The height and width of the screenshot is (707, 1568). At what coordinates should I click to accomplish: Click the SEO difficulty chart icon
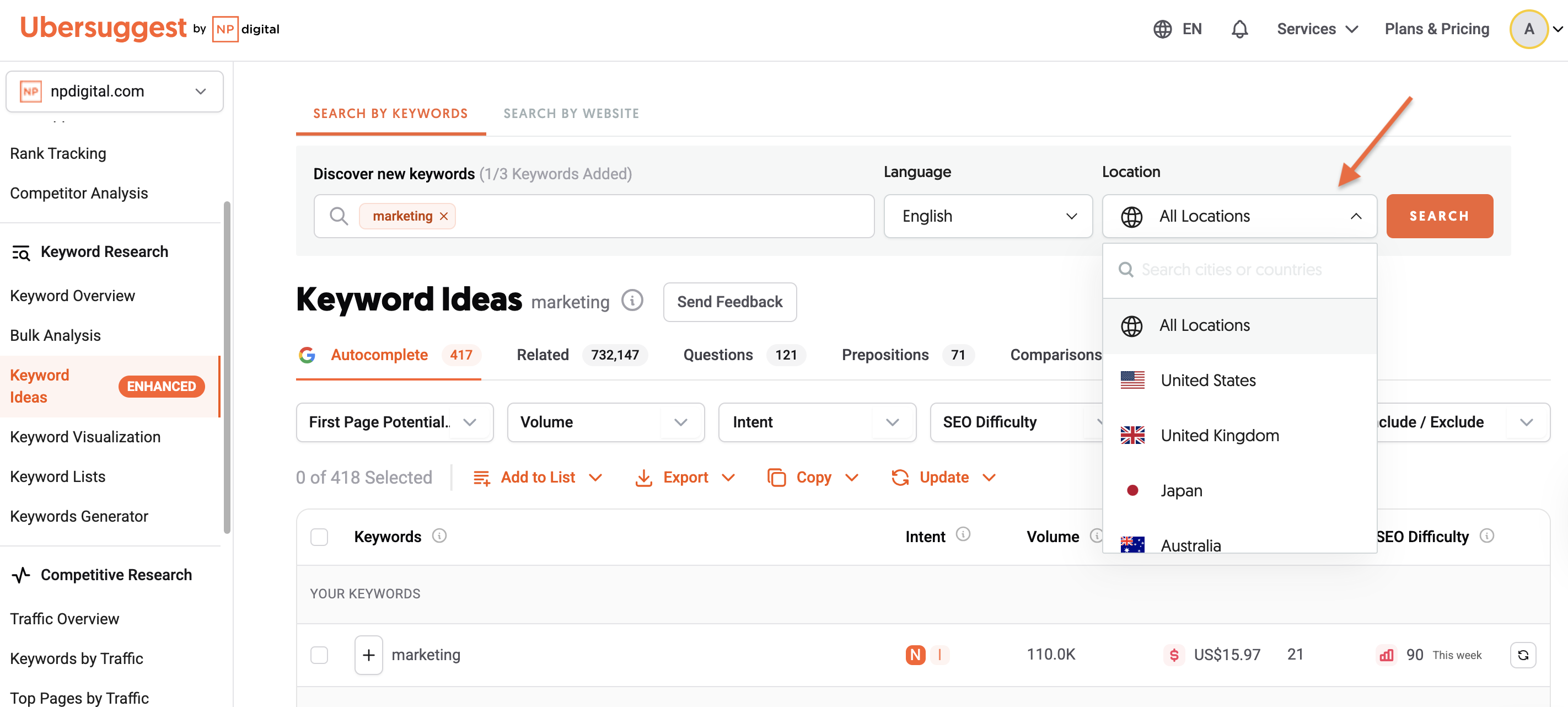[x=1386, y=655]
